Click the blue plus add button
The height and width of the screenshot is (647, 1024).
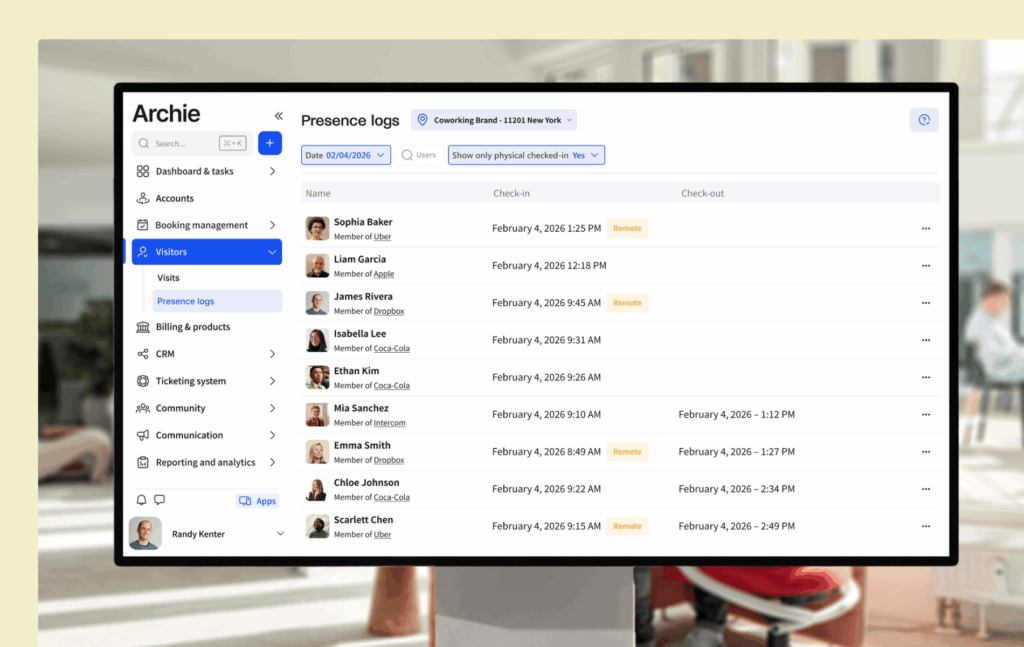click(270, 143)
